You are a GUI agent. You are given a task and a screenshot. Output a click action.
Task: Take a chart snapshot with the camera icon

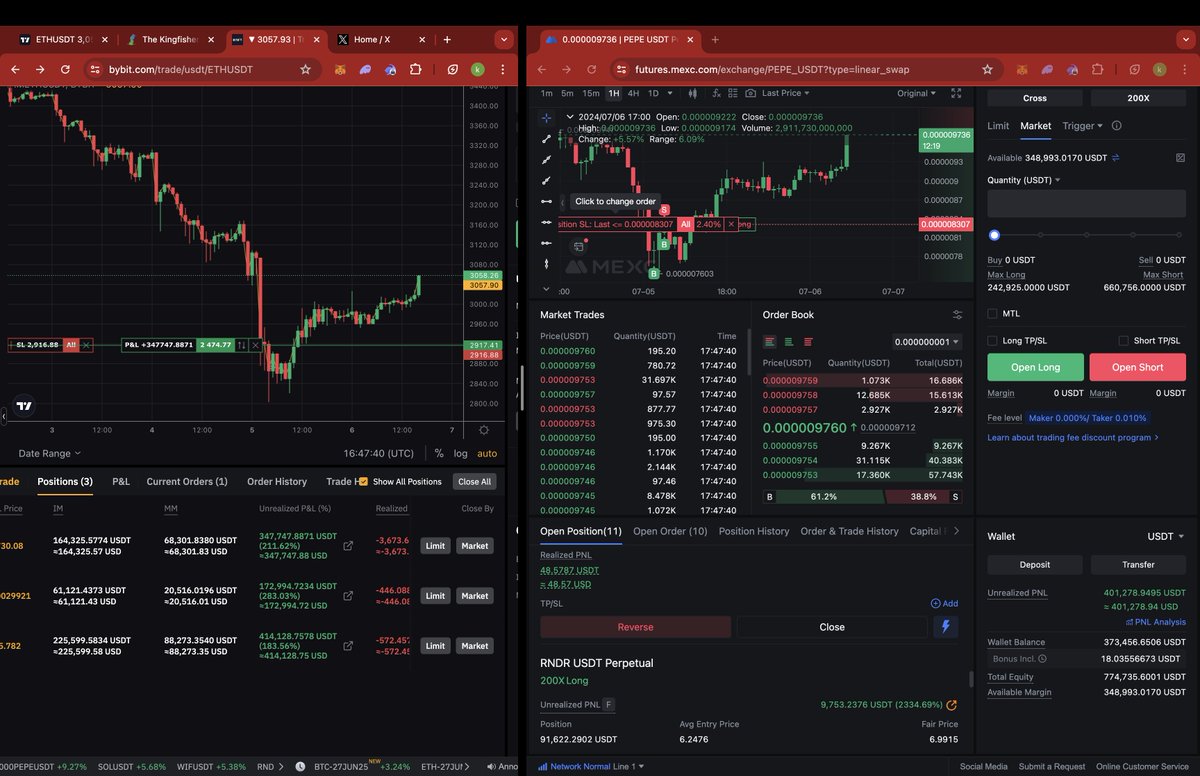click(x=750, y=93)
